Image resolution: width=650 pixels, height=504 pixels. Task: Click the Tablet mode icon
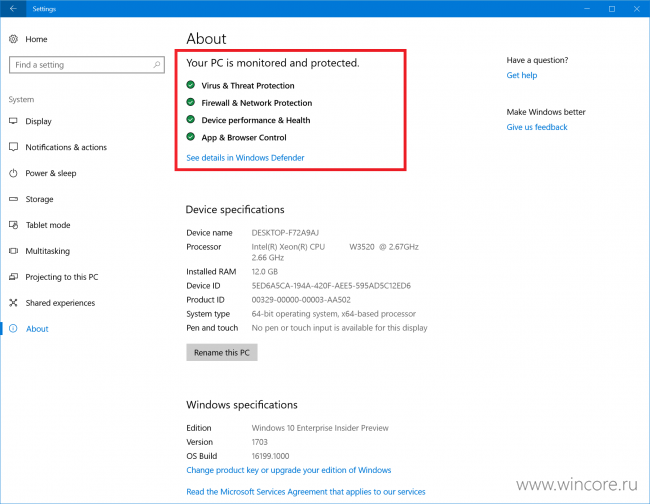pyautogui.click(x=13, y=225)
